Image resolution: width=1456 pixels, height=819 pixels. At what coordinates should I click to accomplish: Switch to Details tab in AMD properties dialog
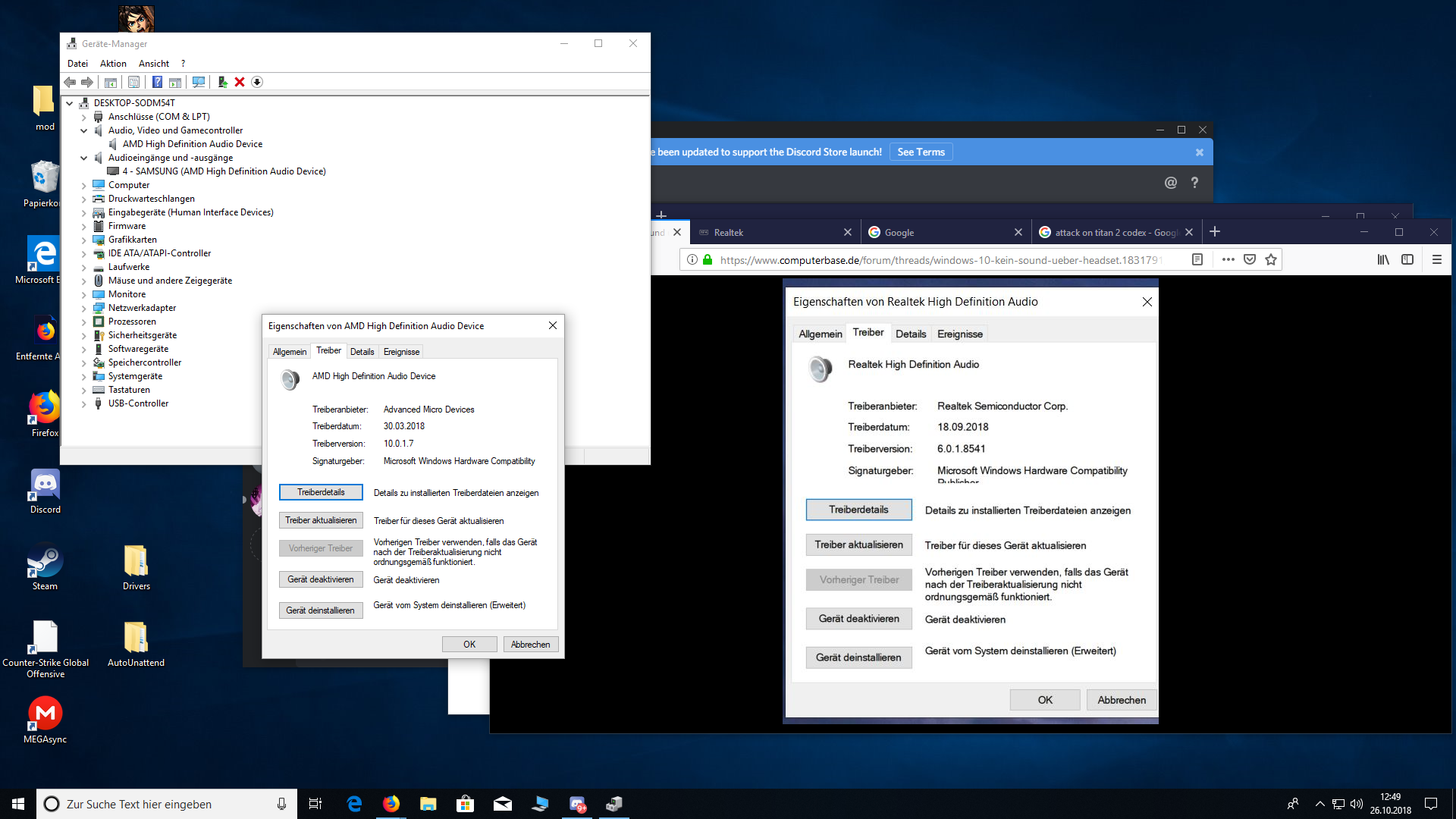click(362, 352)
